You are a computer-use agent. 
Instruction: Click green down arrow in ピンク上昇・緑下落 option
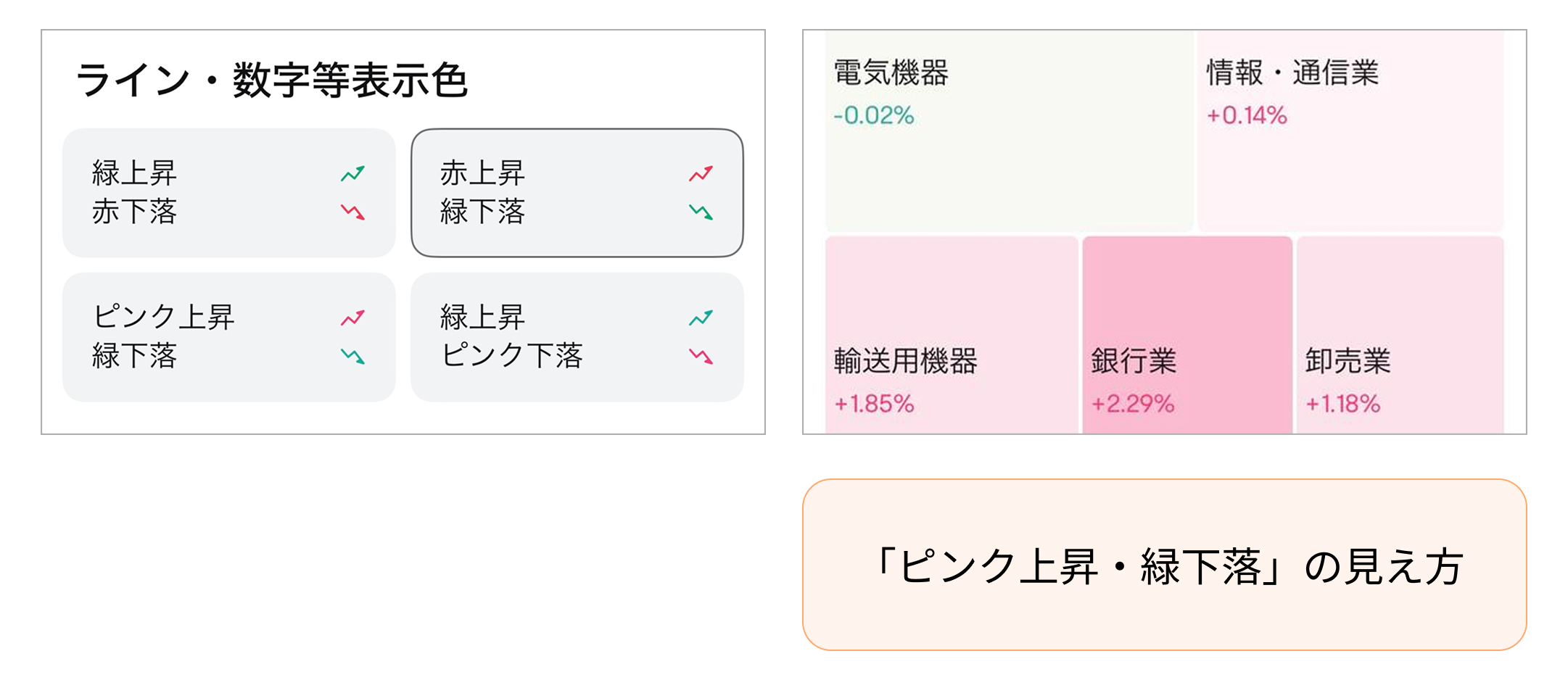click(353, 357)
